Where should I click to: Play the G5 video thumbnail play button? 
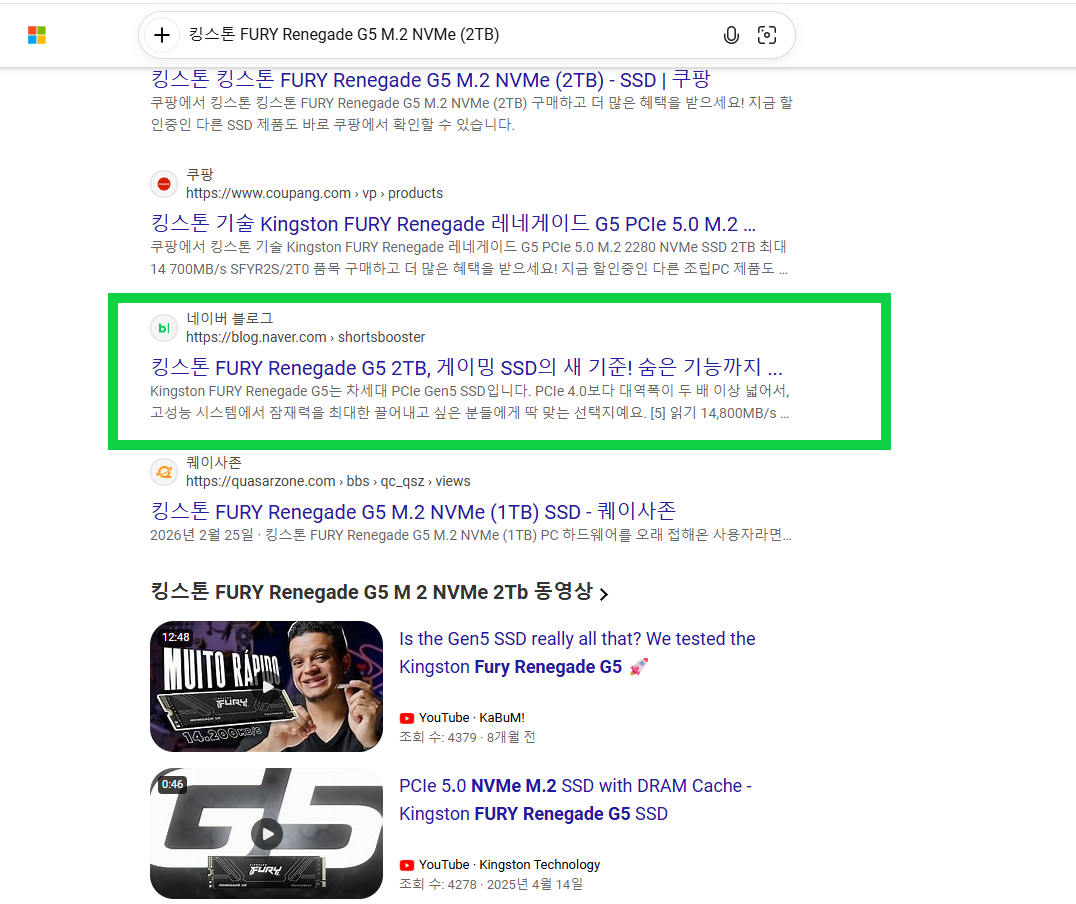(267, 834)
